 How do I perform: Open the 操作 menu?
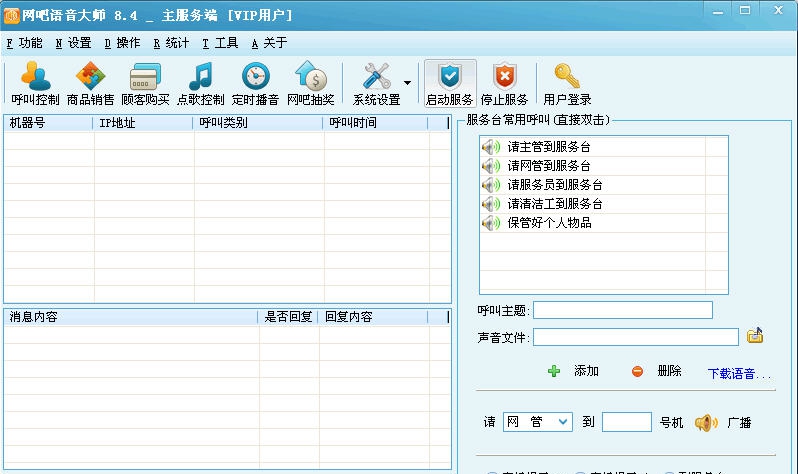122,43
